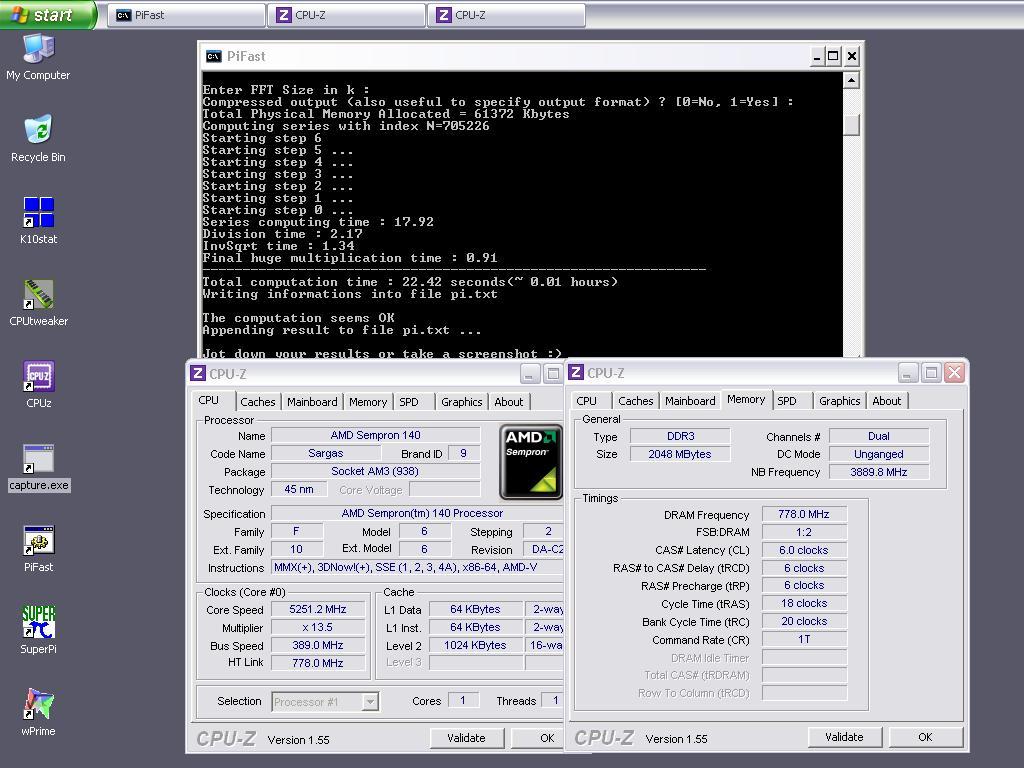Click the Command Rate value 1T

pyautogui.click(x=804, y=639)
